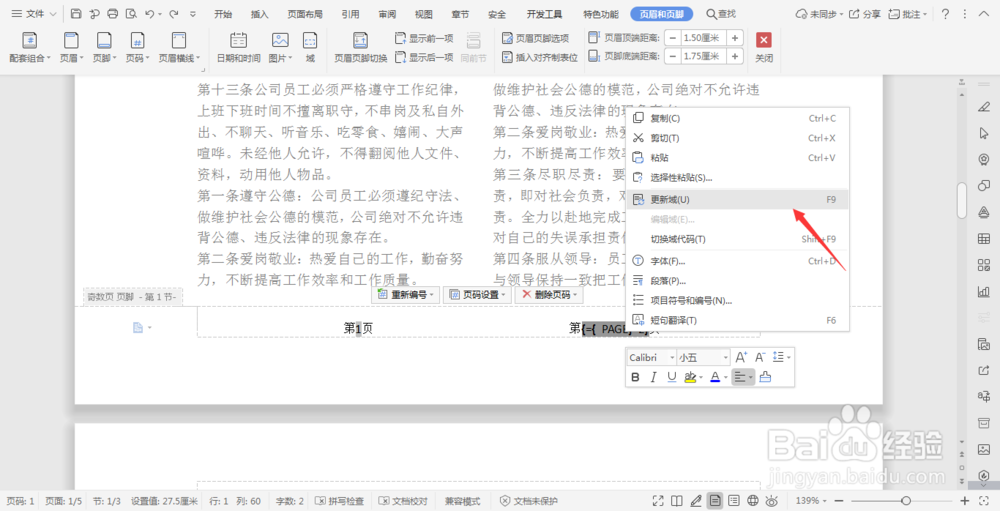Image resolution: width=1000 pixels, height=511 pixels.
Task: Open the 删除页码 delete page number dropdown
Action: coord(549,295)
